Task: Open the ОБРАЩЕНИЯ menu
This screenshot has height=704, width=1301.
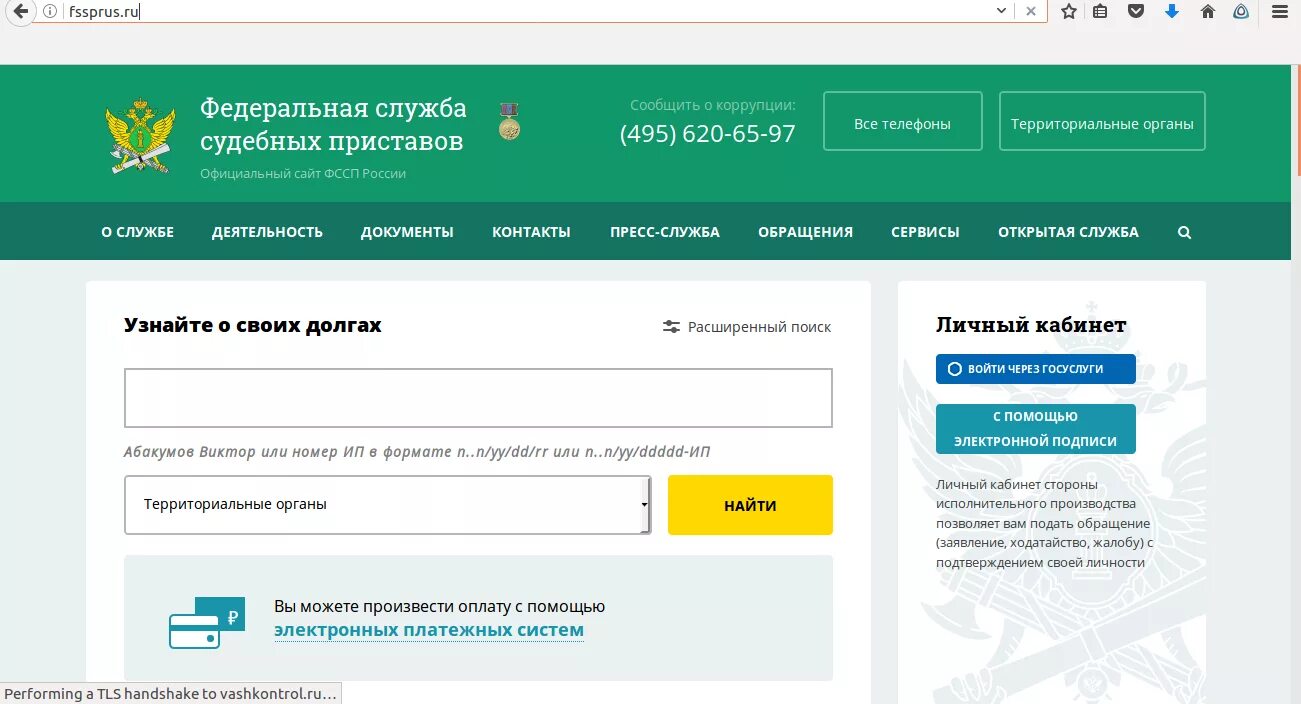Action: click(805, 232)
